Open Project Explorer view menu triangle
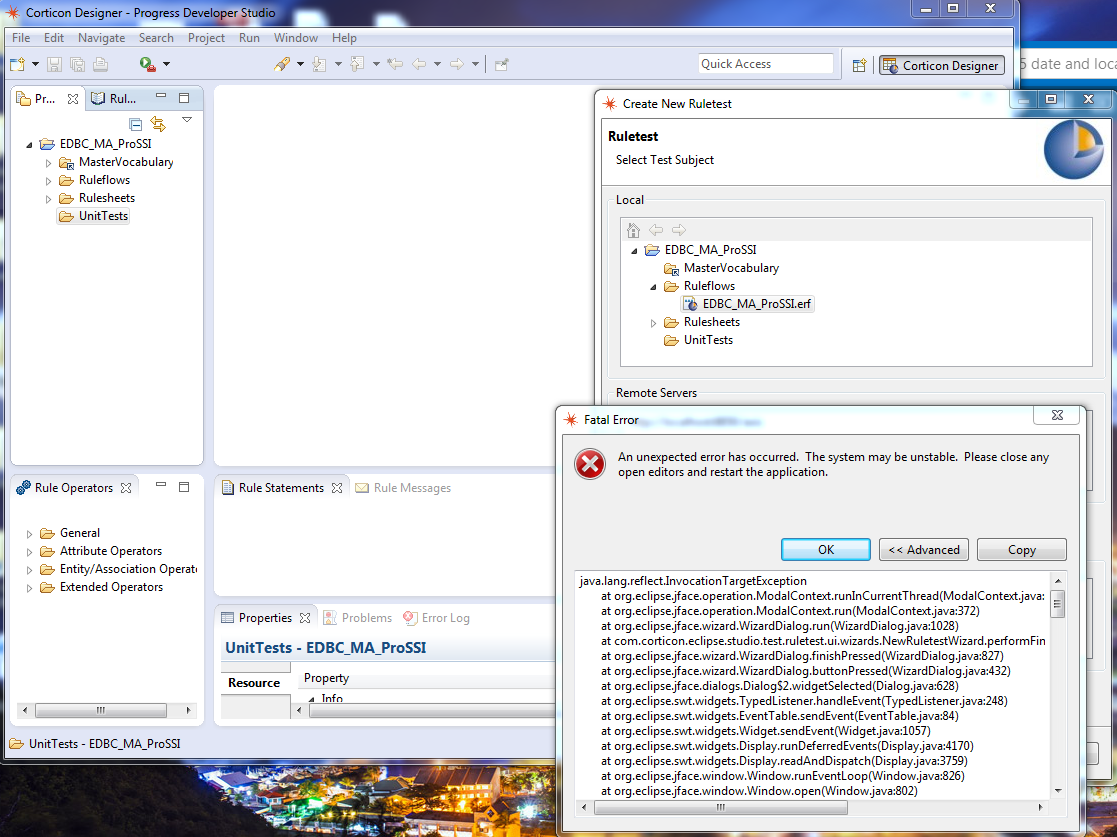Screen dimensions: 1117x837 coord(187,120)
